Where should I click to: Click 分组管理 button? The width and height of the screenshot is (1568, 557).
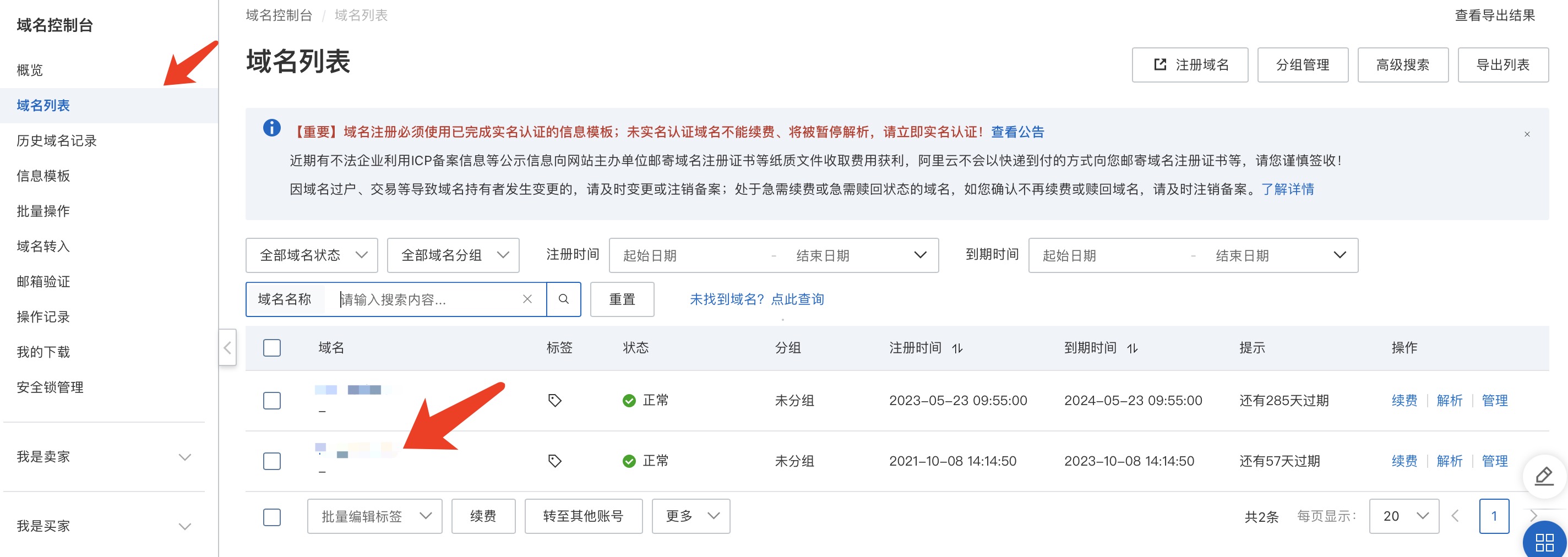pyautogui.click(x=1303, y=64)
